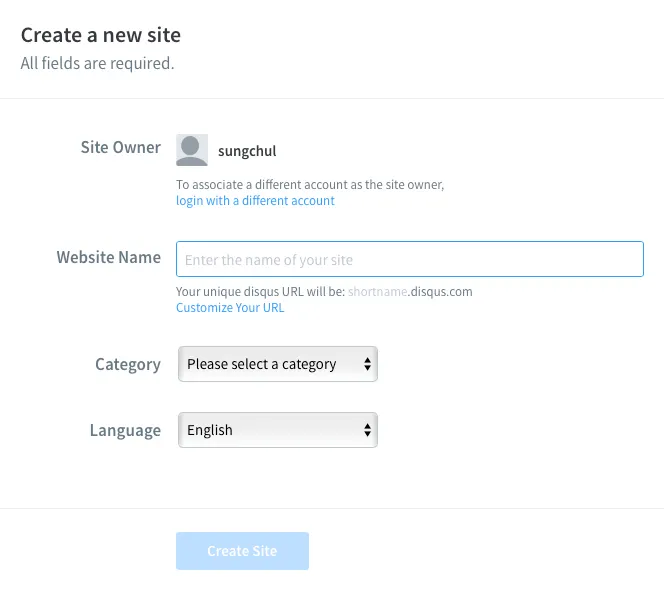
Task: Click the sungchul username
Action: click(x=247, y=152)
